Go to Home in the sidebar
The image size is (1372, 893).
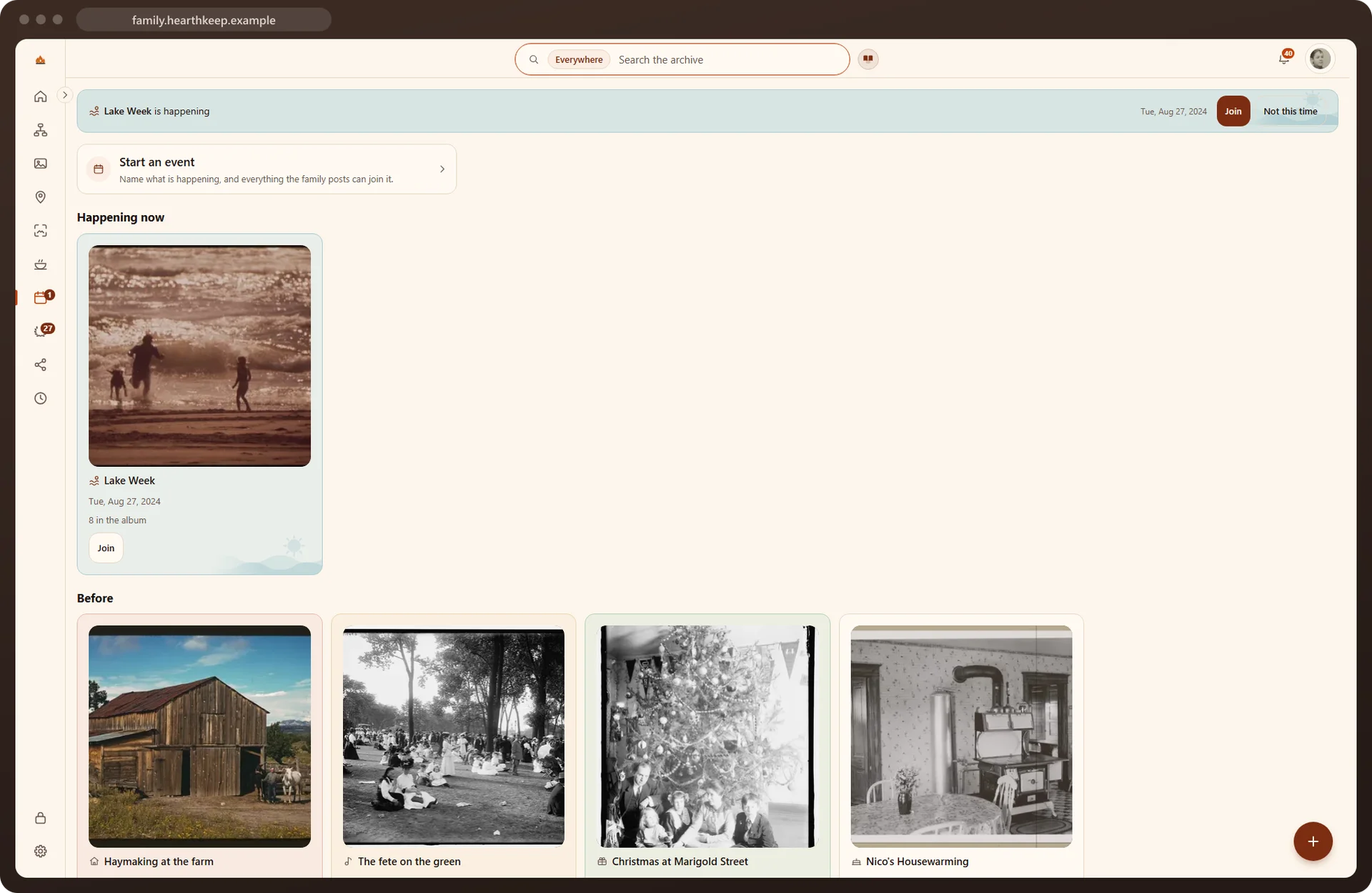tap(41, 97)
